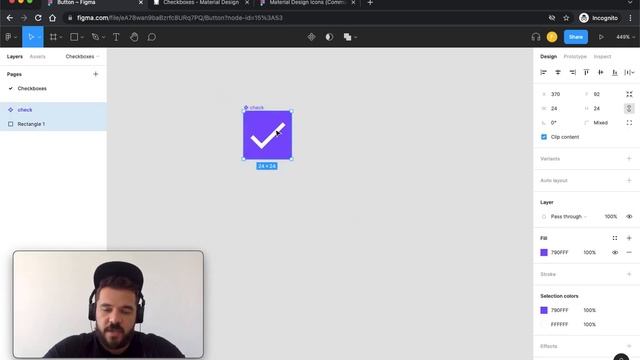Add an Effect
The image size is (640, 360).
pyautogui.click(x=629, y=346)
